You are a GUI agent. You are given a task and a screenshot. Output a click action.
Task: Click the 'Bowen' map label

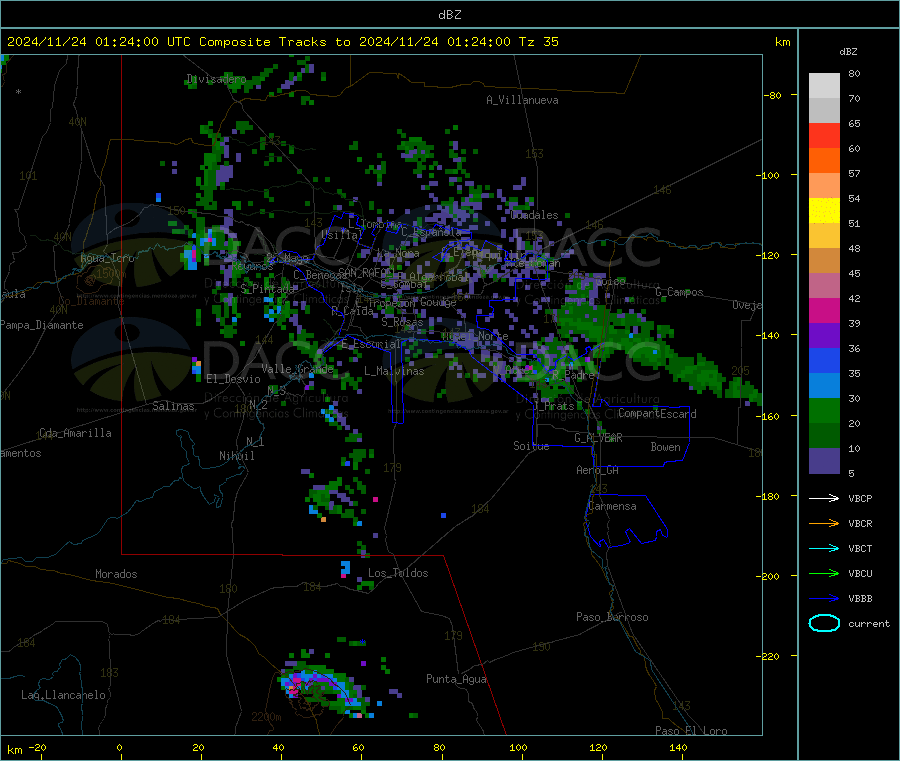click(x=665, y=447)
